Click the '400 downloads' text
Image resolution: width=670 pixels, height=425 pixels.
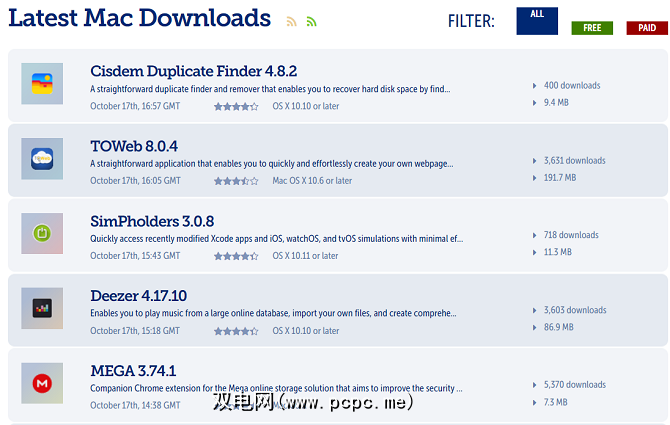tap(572, 85)
